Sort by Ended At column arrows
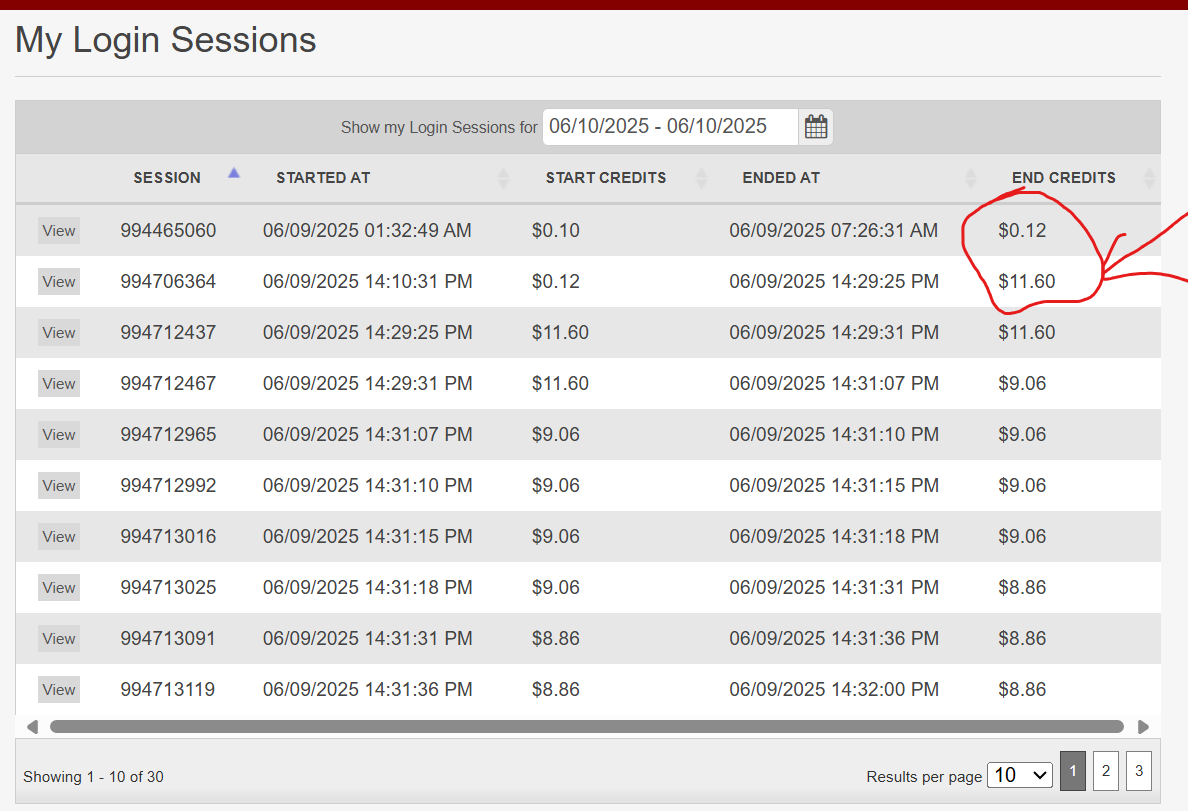The image size is (1188, 811). 970,178
